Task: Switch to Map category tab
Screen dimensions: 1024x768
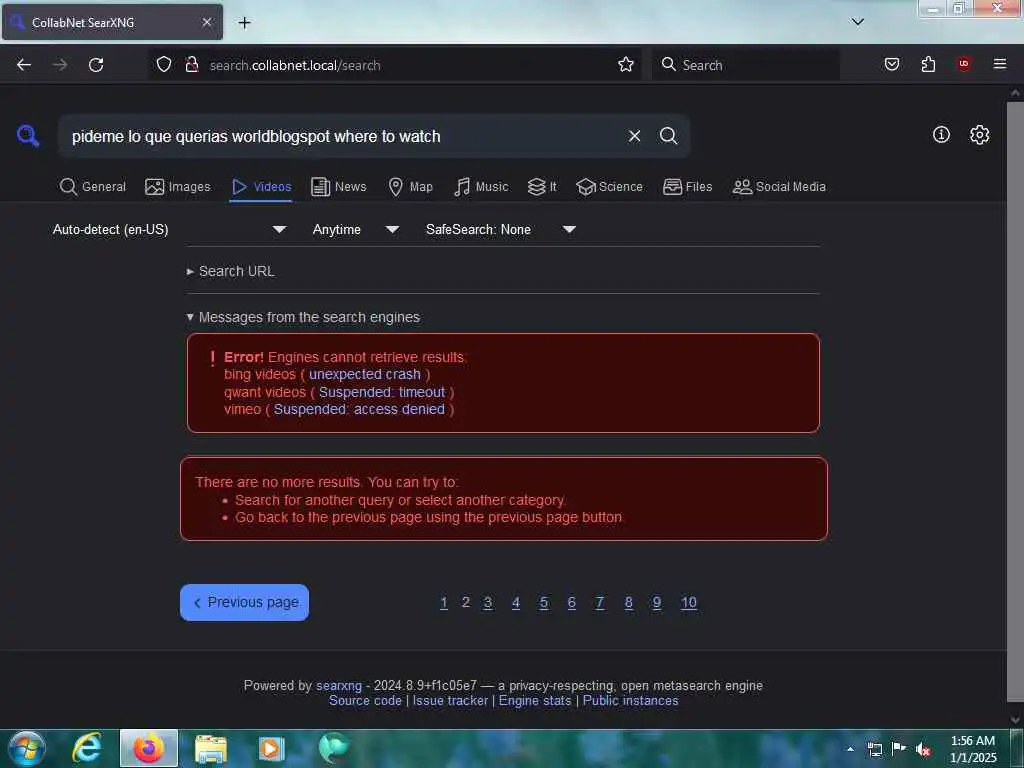Action: [x=410, y=187]
